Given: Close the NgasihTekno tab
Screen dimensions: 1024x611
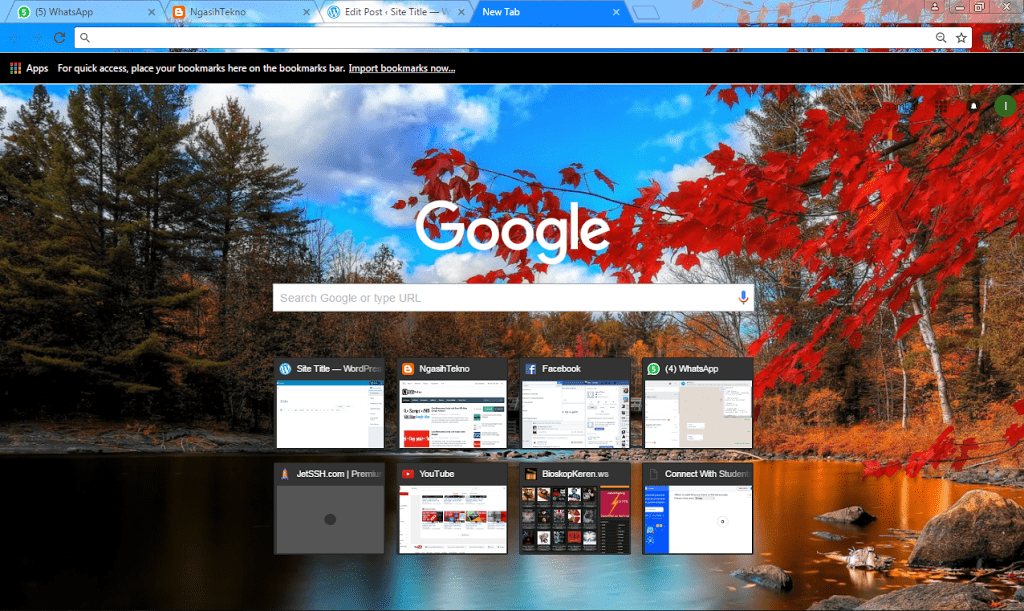Looking at the screenshot, I should 306,12.
